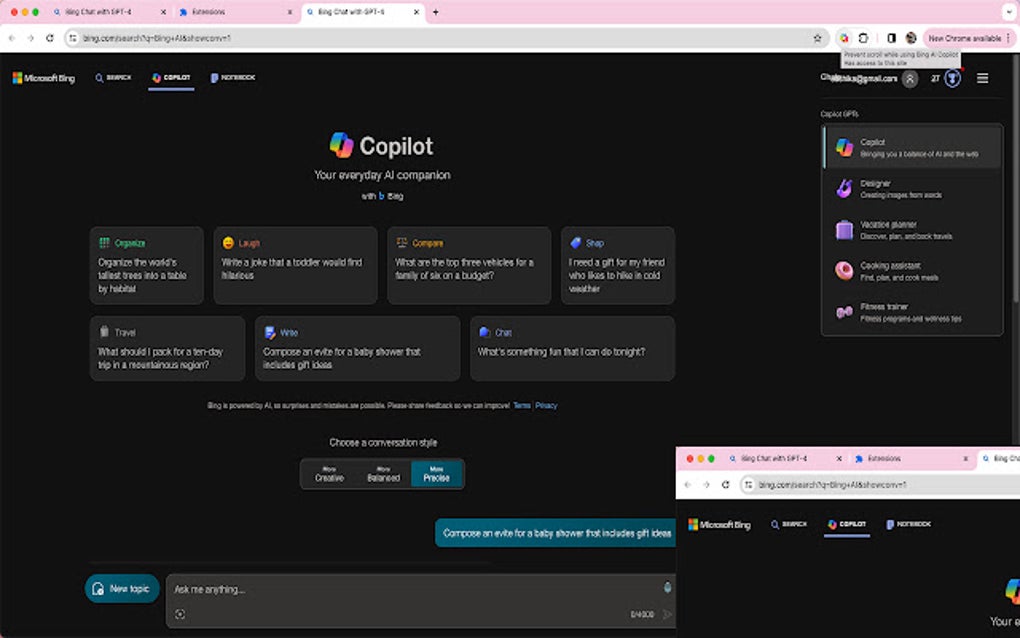Switch to the NOTEBOOK tab

coord(233,78)
